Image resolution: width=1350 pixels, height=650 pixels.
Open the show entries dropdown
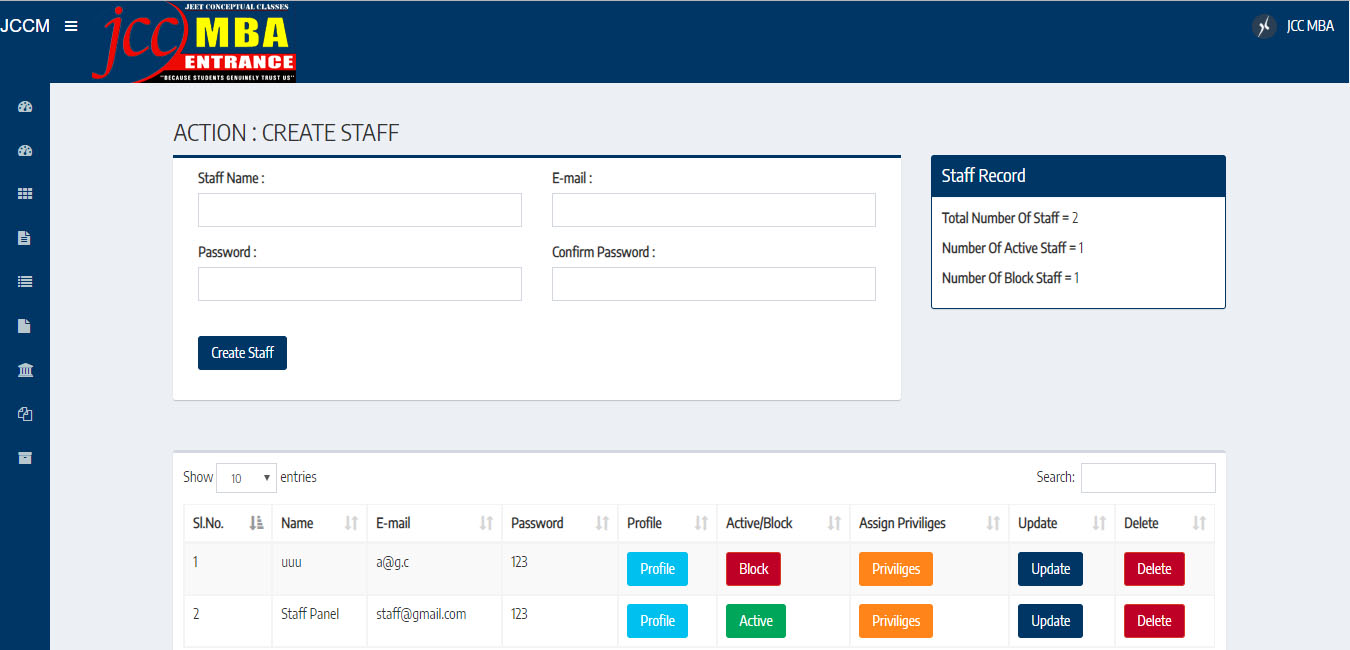[x=246, y=478]
